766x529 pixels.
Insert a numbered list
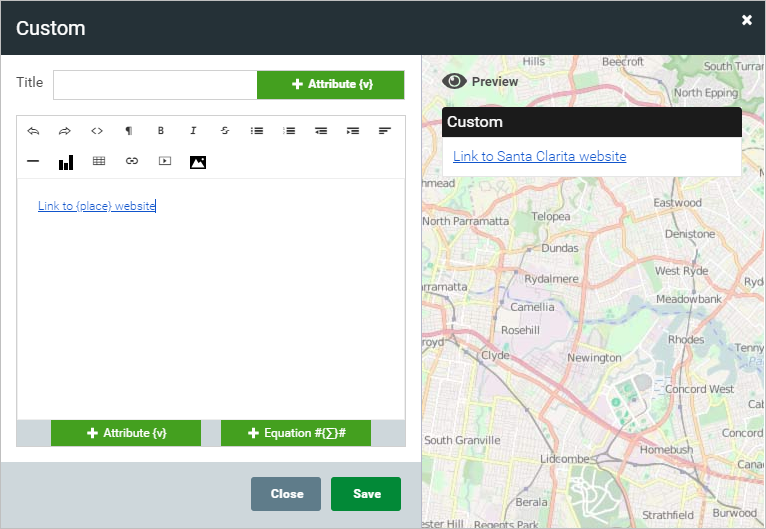click(x=289, y=131)
